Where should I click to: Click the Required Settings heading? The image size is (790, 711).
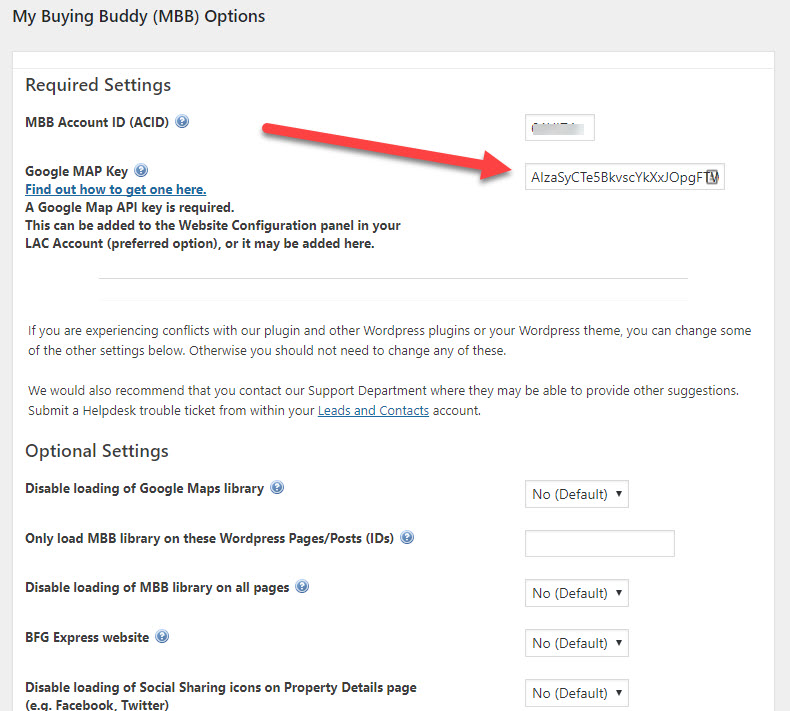(98, 85)
